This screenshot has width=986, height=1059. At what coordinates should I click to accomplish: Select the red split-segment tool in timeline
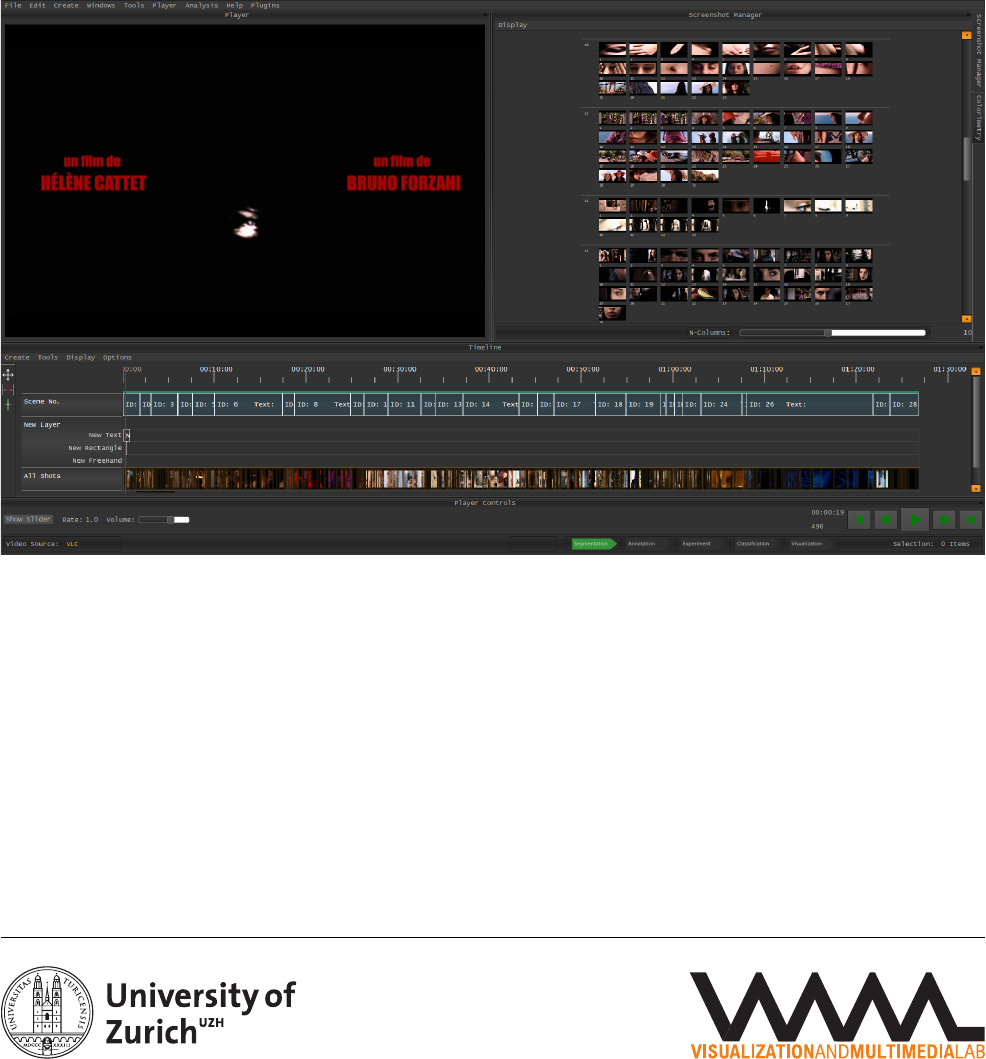pos(8,390)
